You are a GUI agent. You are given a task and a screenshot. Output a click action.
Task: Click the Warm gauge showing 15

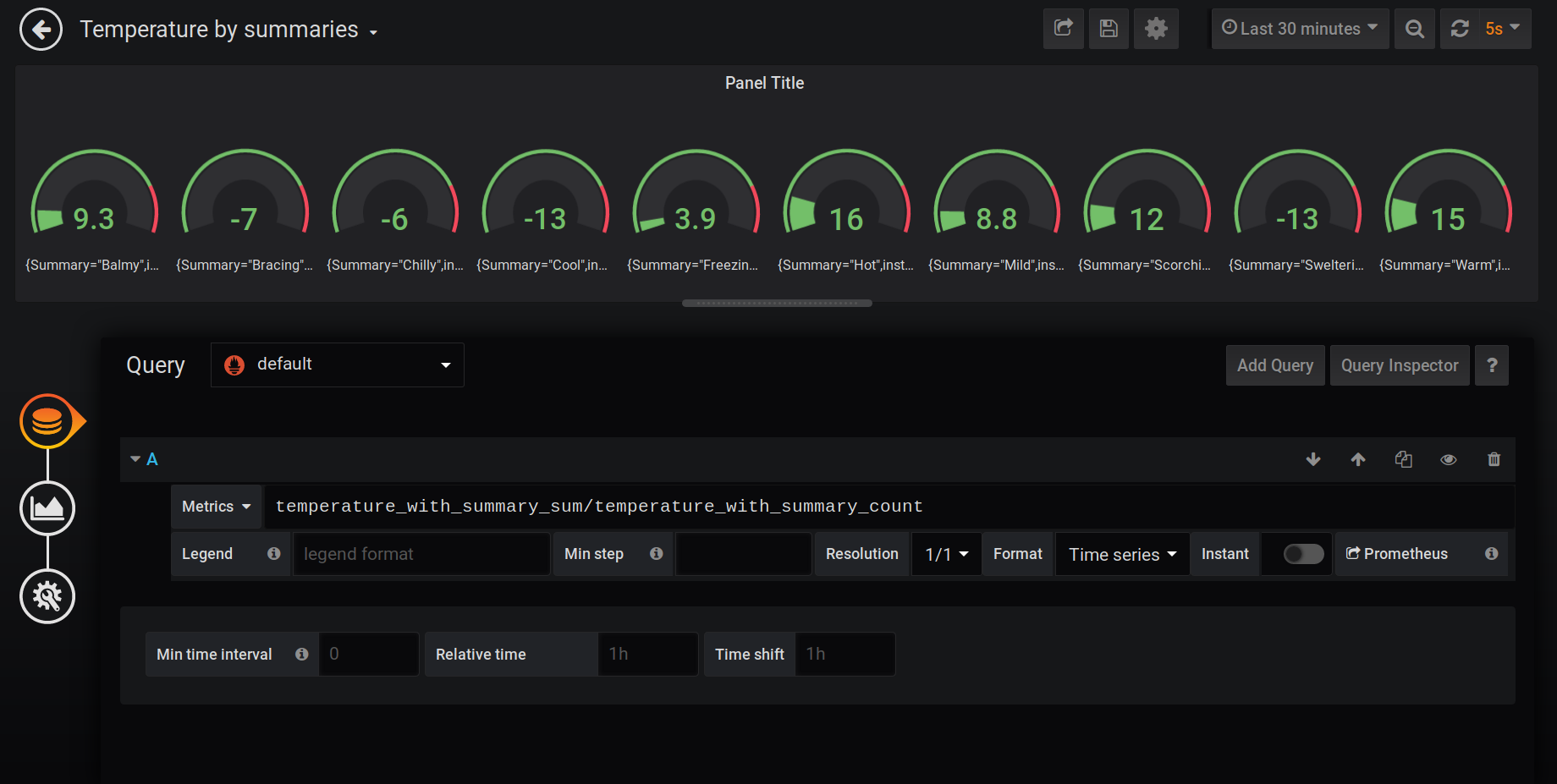(x=1448, y=193)
